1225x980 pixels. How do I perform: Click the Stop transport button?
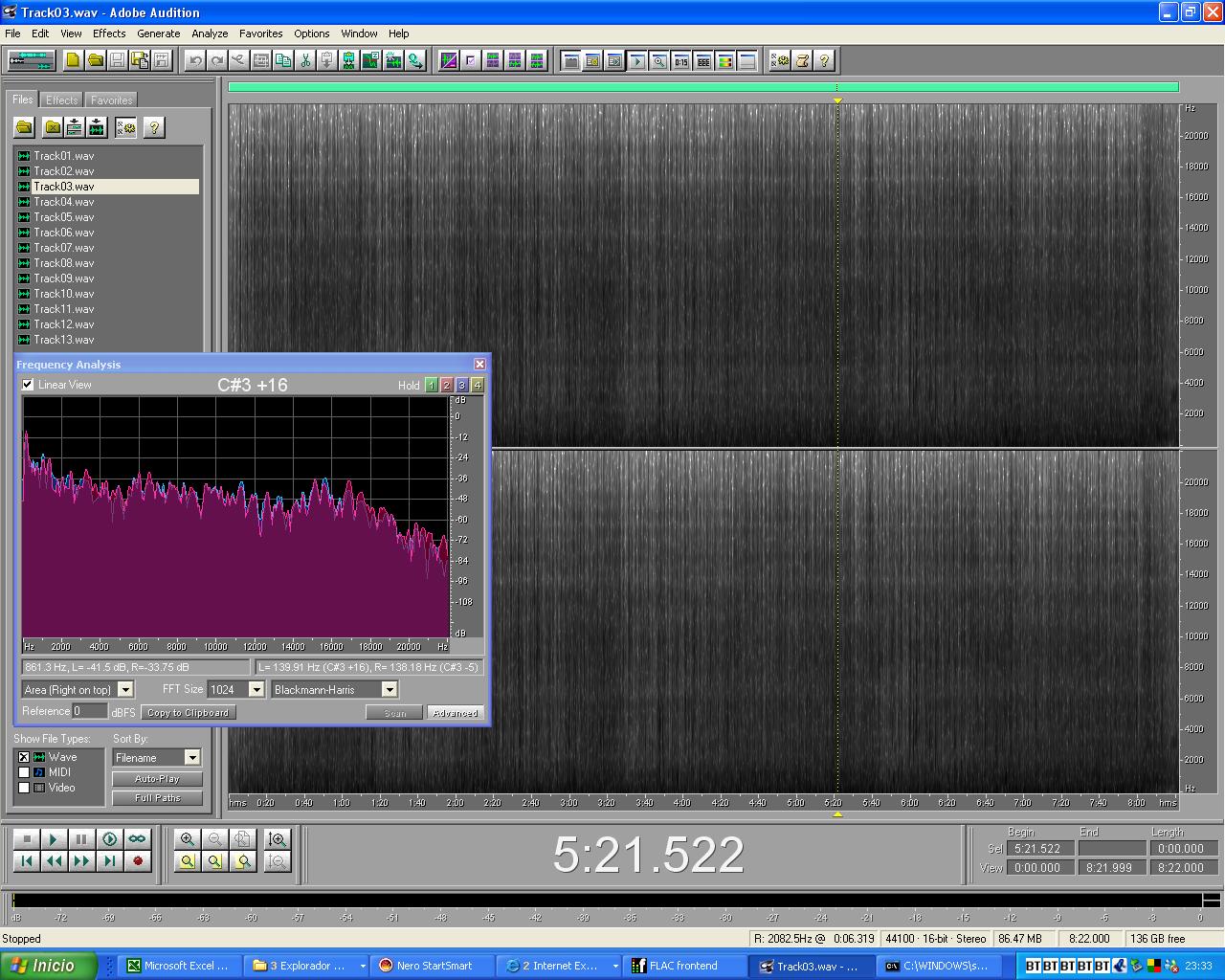point(27,839)
